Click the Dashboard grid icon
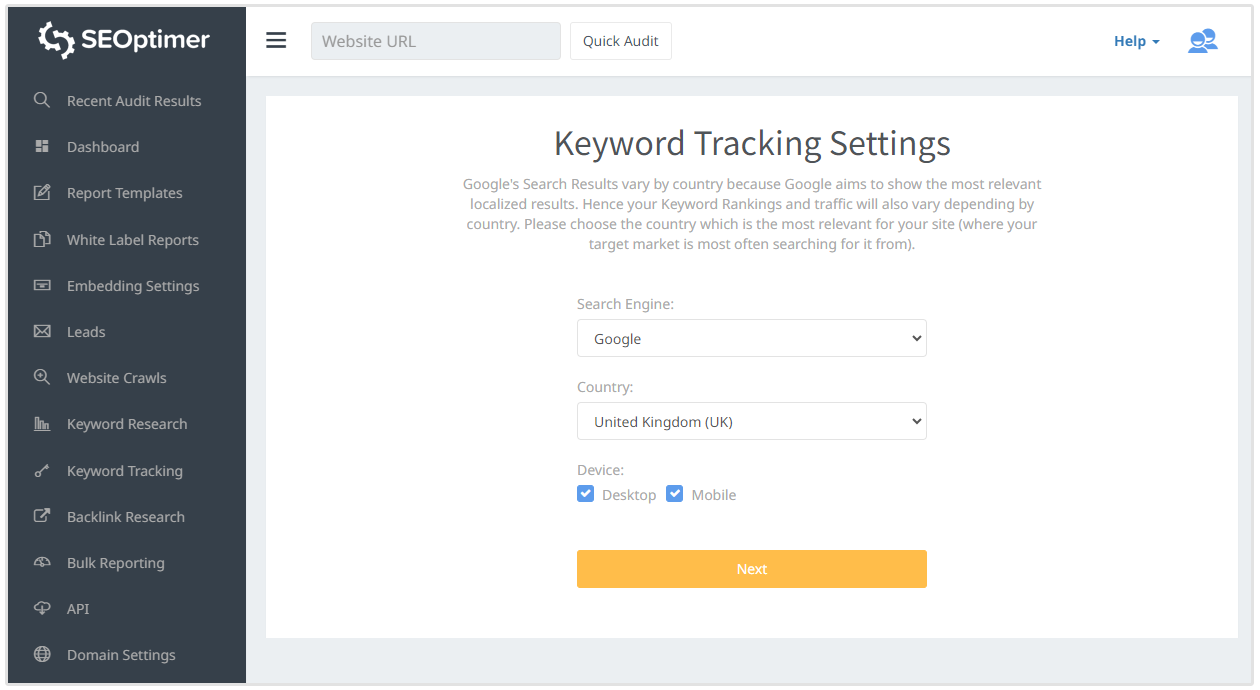 42,147
